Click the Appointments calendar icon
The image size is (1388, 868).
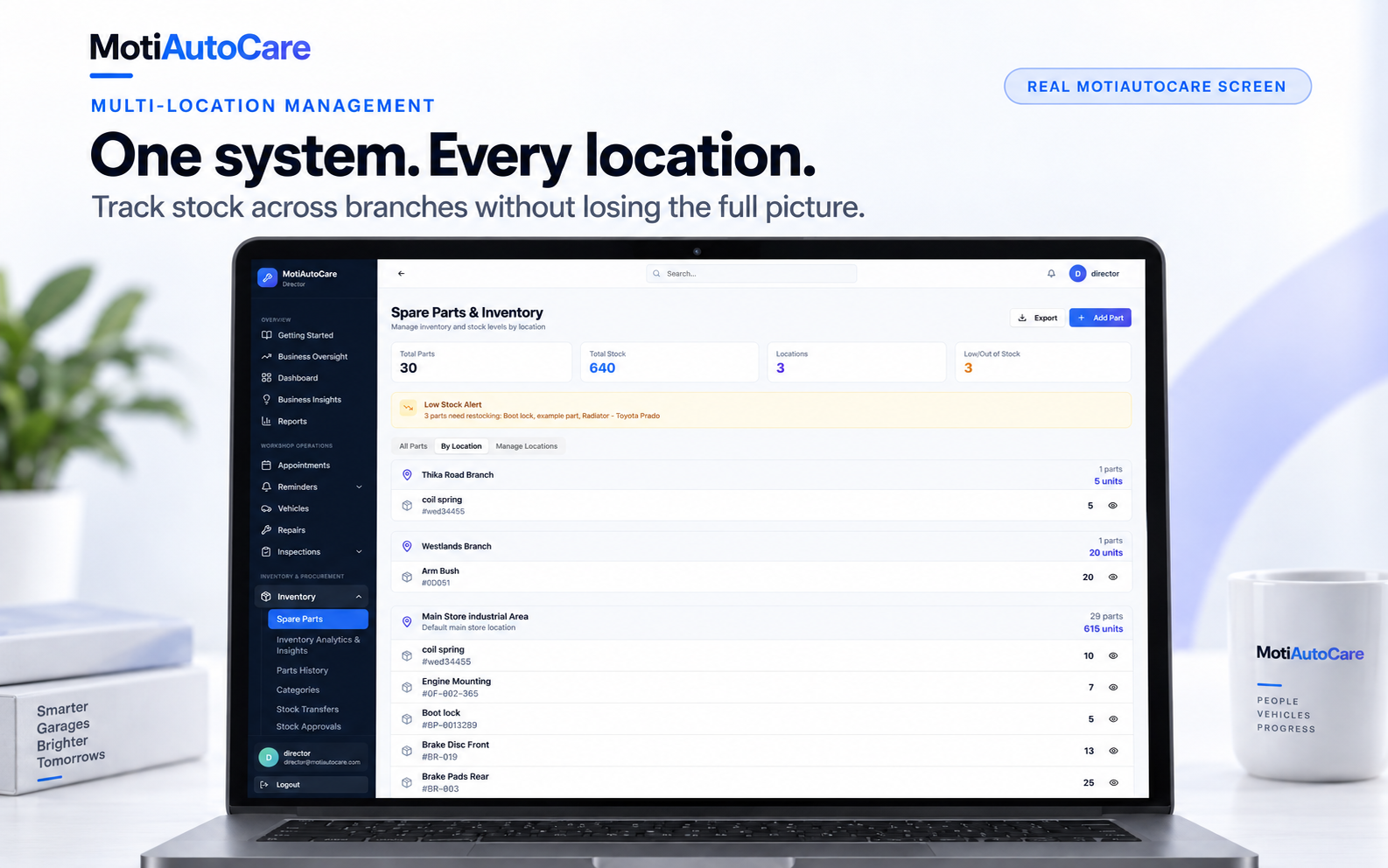266,465
